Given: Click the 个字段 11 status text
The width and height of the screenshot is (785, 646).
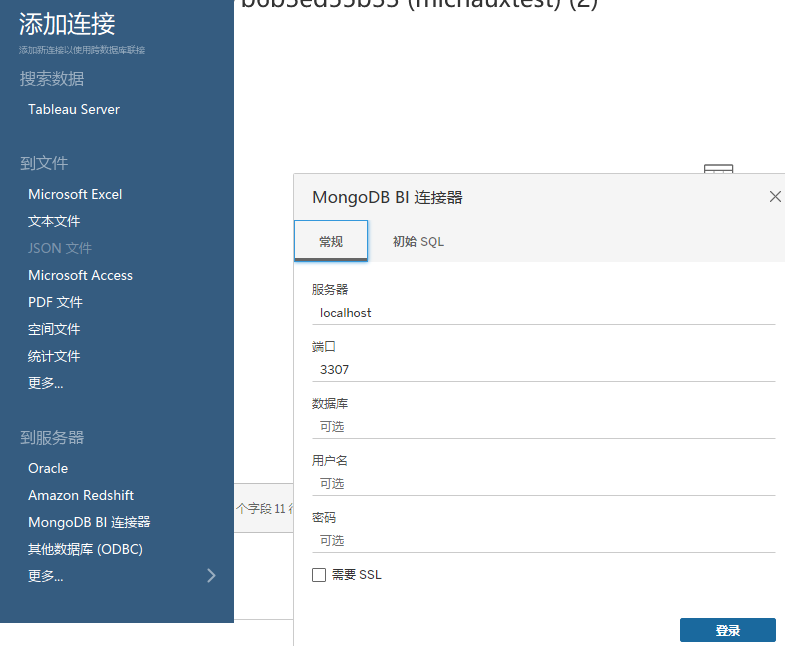Looking at the screenshot, I should point(264,509).
